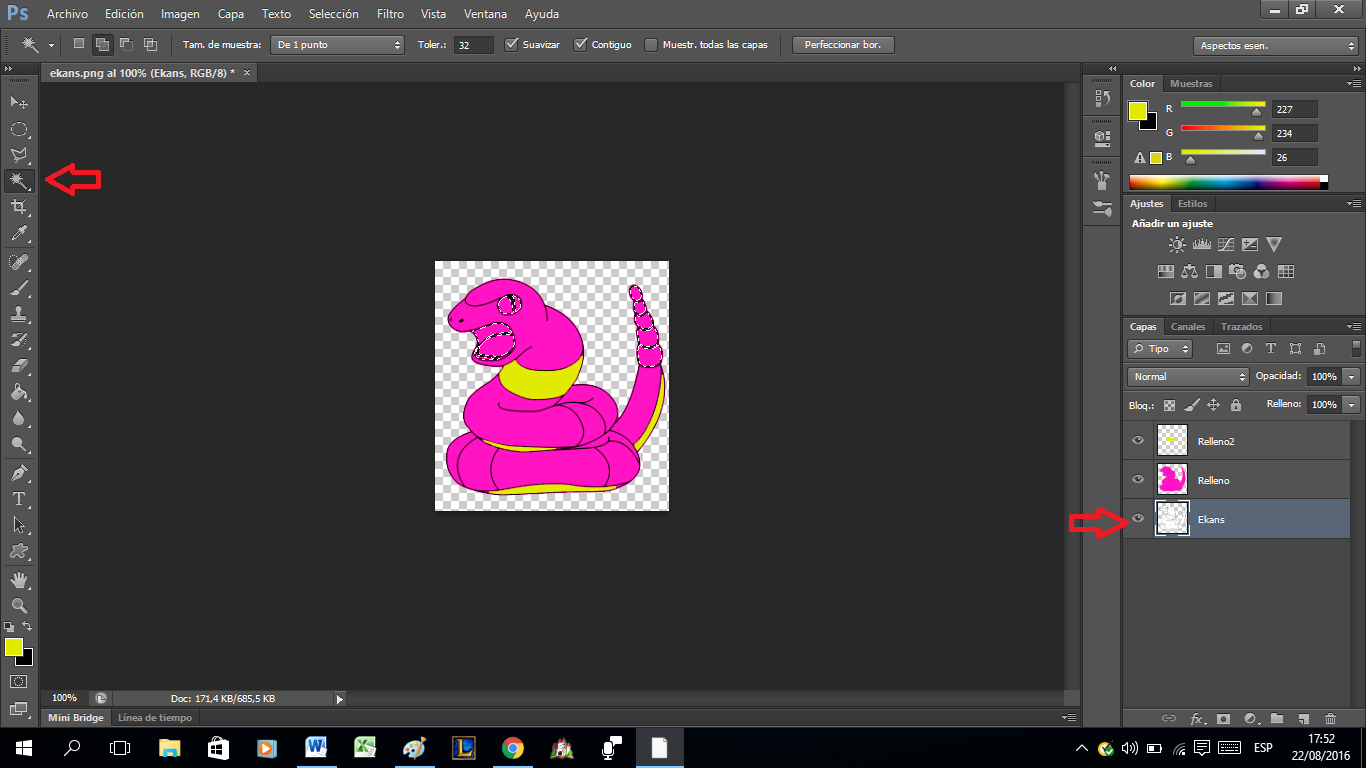Image resolution: width=1366 pixels, height=768 pixels.
Task: Select the Brush tool
Action: (x=19, y=288)
